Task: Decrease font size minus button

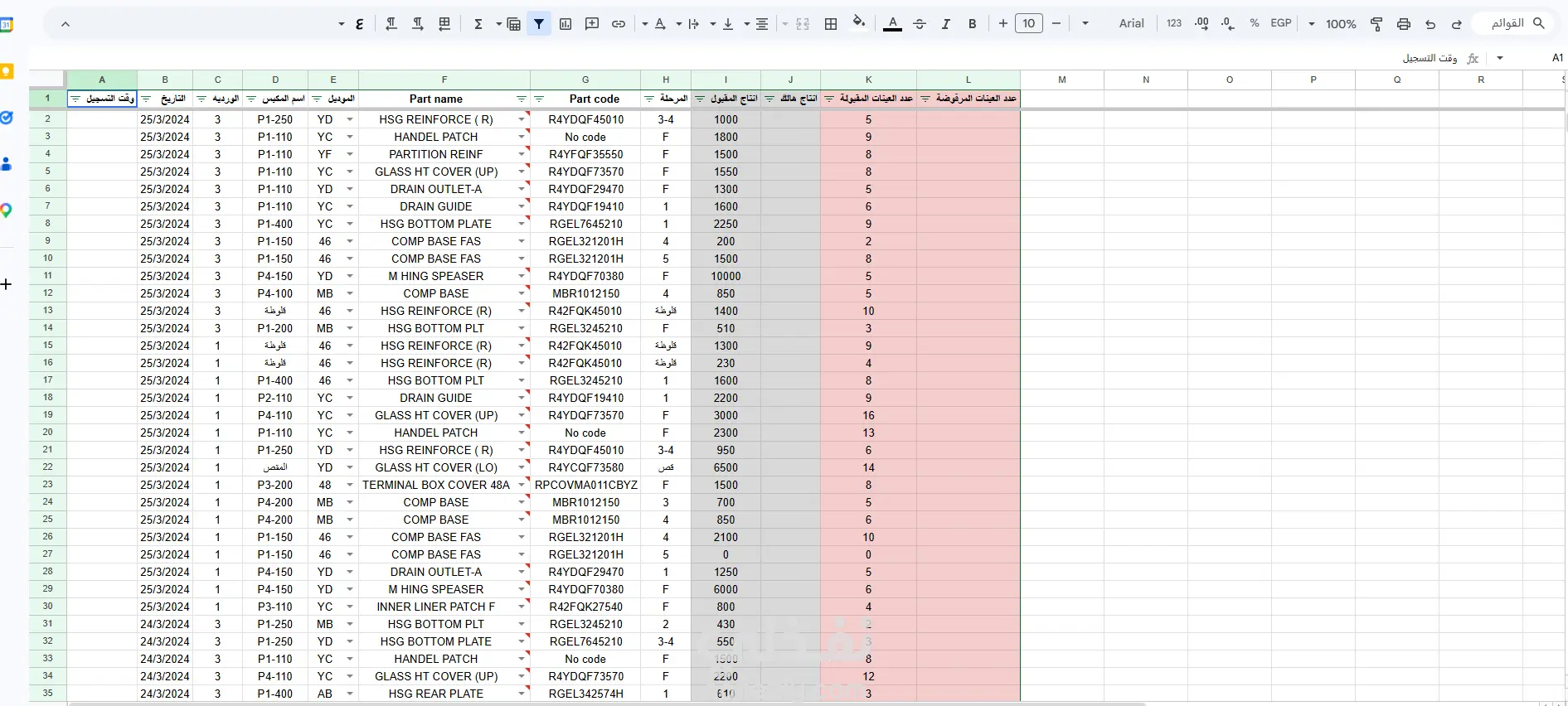Action: [x=1056, y=23]
